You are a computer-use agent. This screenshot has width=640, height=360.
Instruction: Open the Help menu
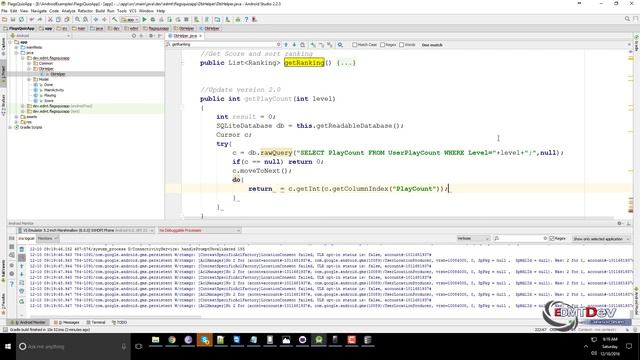(x=161, y=11)
